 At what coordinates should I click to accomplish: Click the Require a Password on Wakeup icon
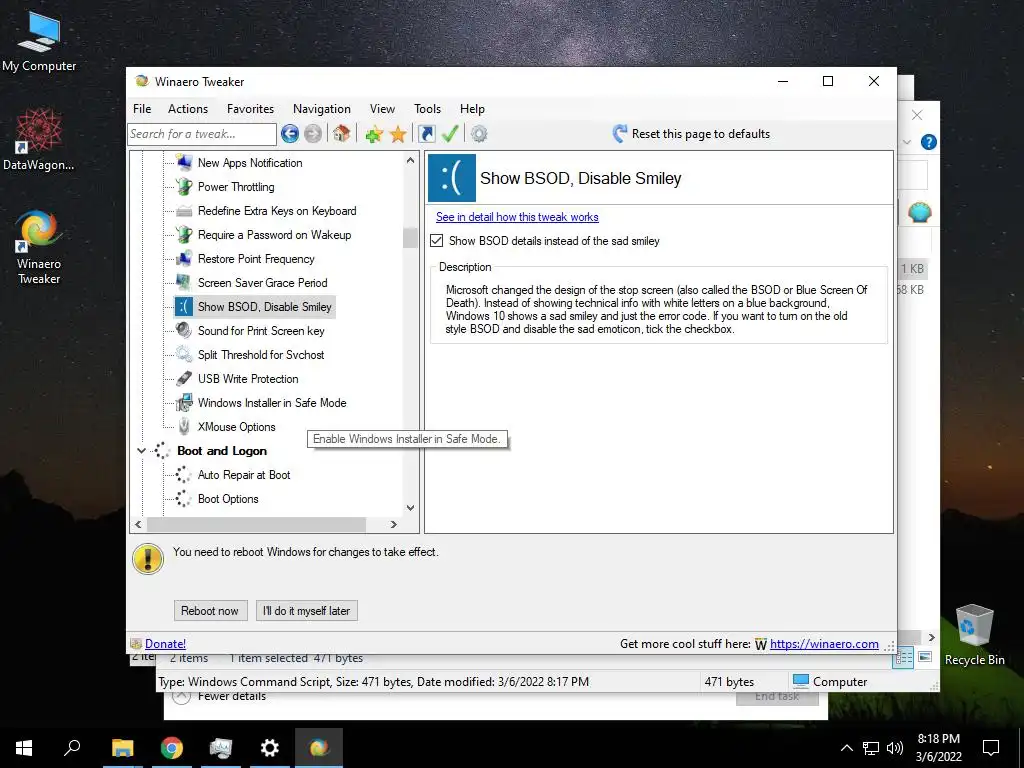point(184,234)
